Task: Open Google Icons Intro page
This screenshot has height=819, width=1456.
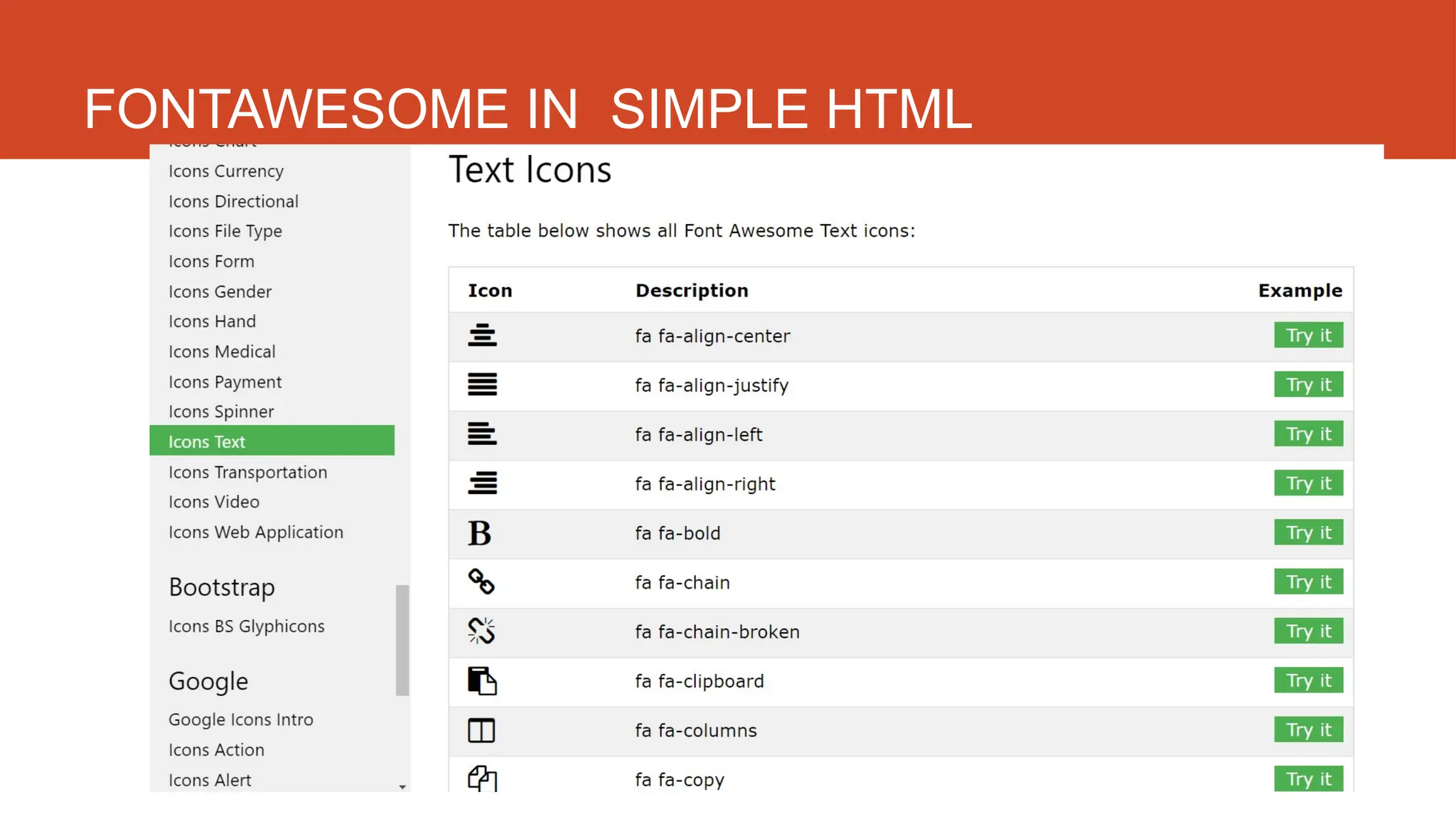Action: (x=240, y=719)
